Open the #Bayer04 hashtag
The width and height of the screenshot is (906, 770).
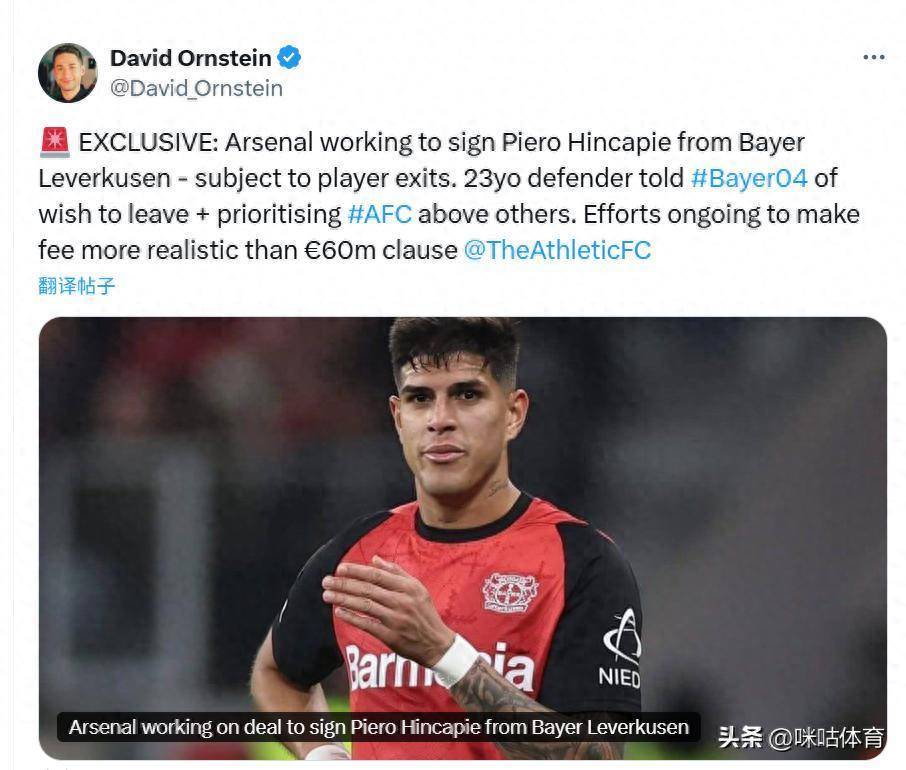pos(749,178)
